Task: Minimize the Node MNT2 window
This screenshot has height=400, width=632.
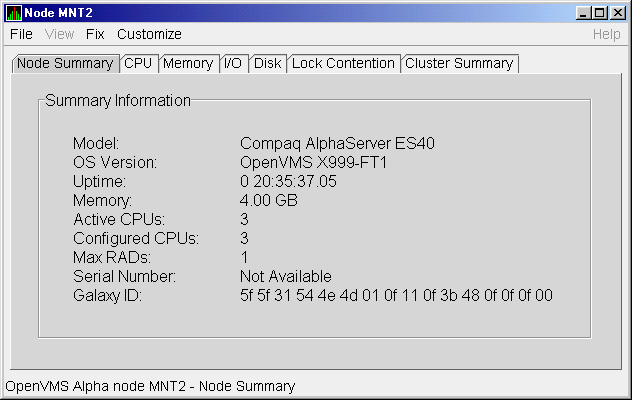Action: 584,12
